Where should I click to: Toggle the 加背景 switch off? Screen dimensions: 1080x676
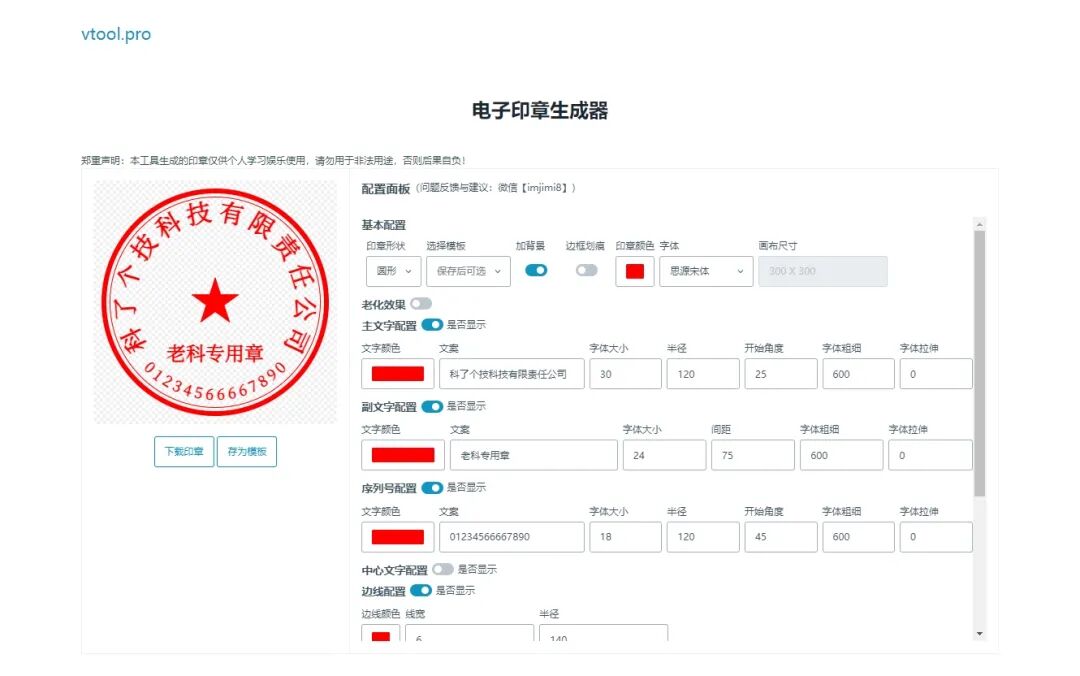coord(536,270)
